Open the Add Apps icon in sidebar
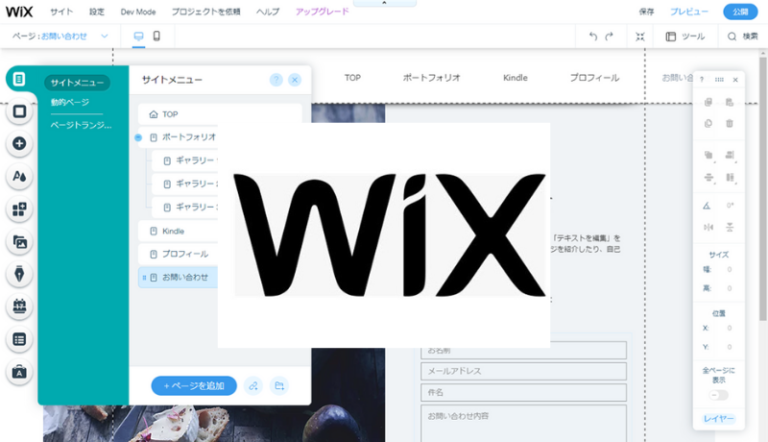This screenshot has width=768, height=442. 19,209
